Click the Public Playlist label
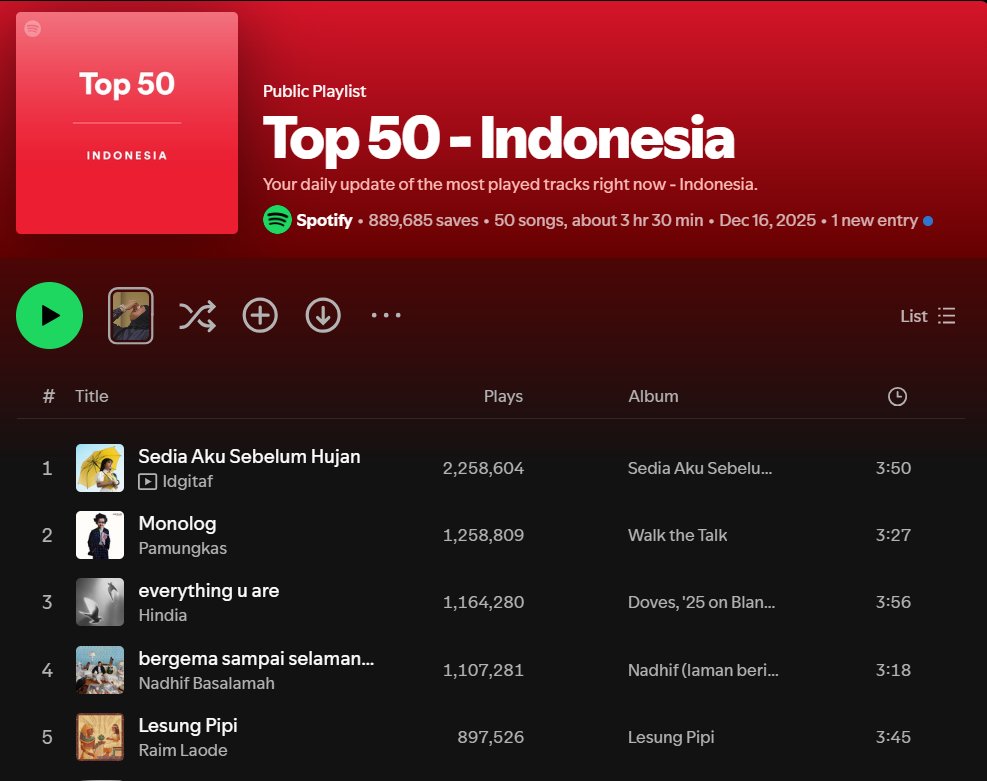Screen dimensions: 987x781 (314, 91)
